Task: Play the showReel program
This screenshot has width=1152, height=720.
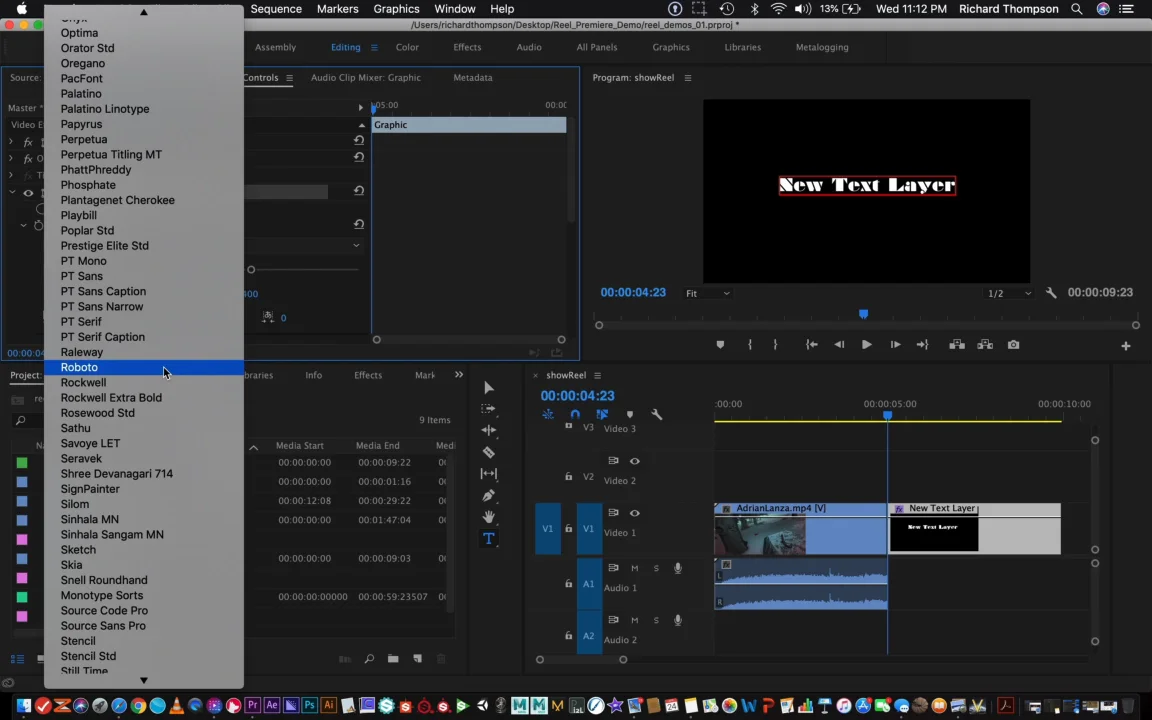Action: pyautogui.click(x=867, y=345)
